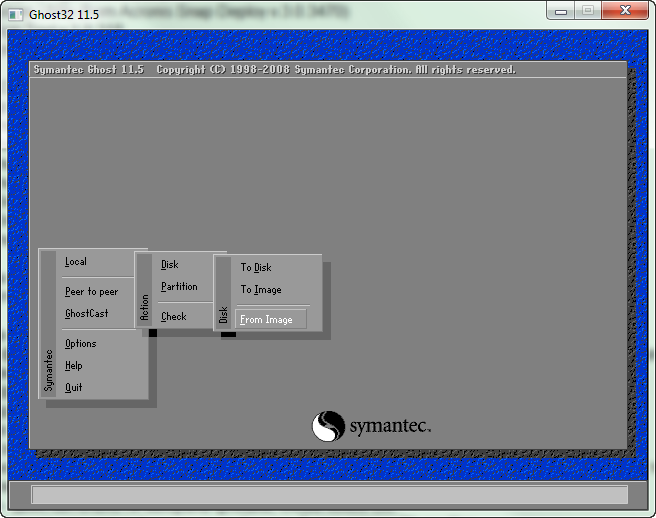Click Help in the main menu
This screenshot has width=656, height=518.
(74, 366)
